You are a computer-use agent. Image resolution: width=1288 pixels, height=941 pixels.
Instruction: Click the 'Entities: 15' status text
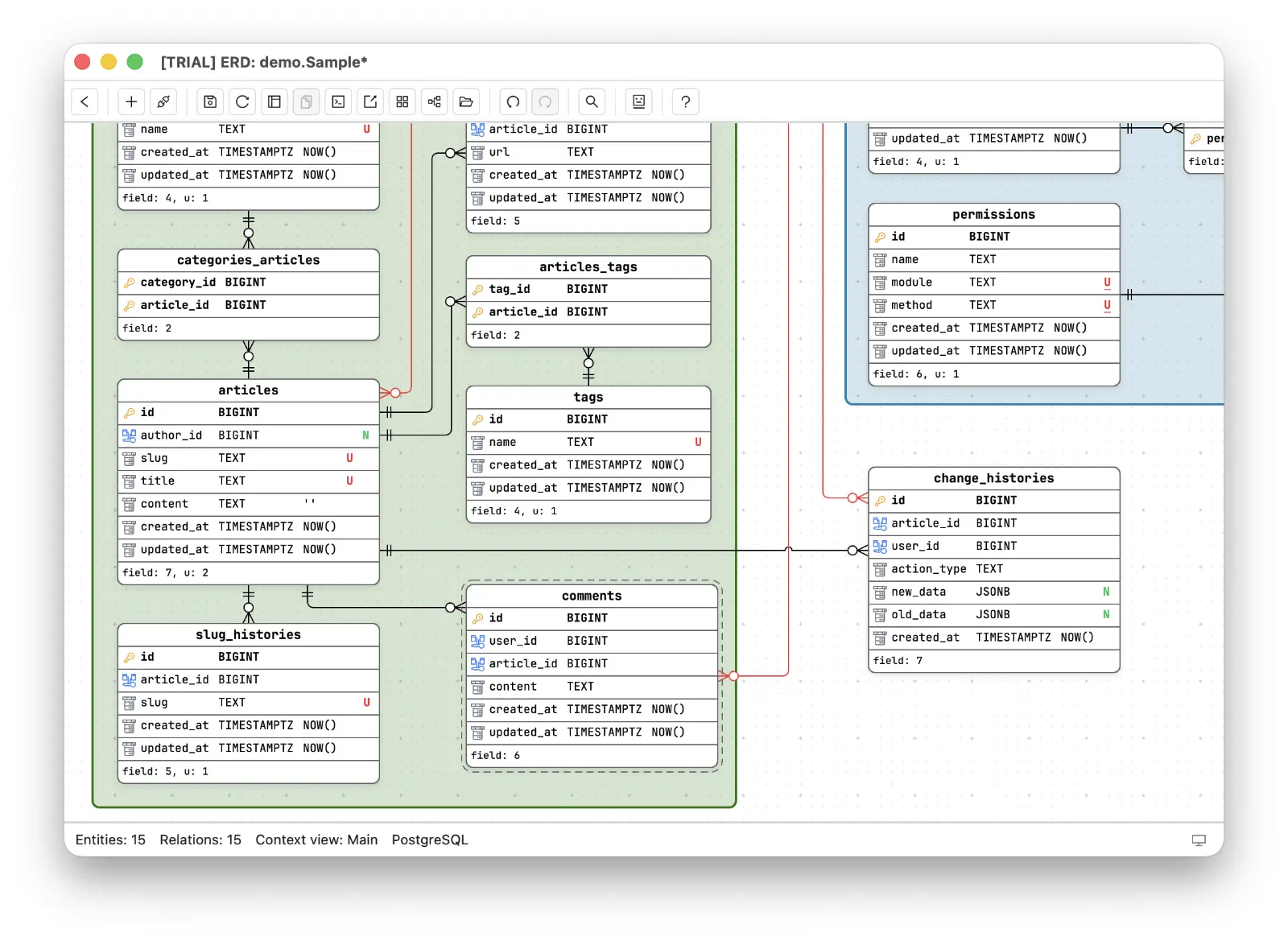tap(110, 840)
